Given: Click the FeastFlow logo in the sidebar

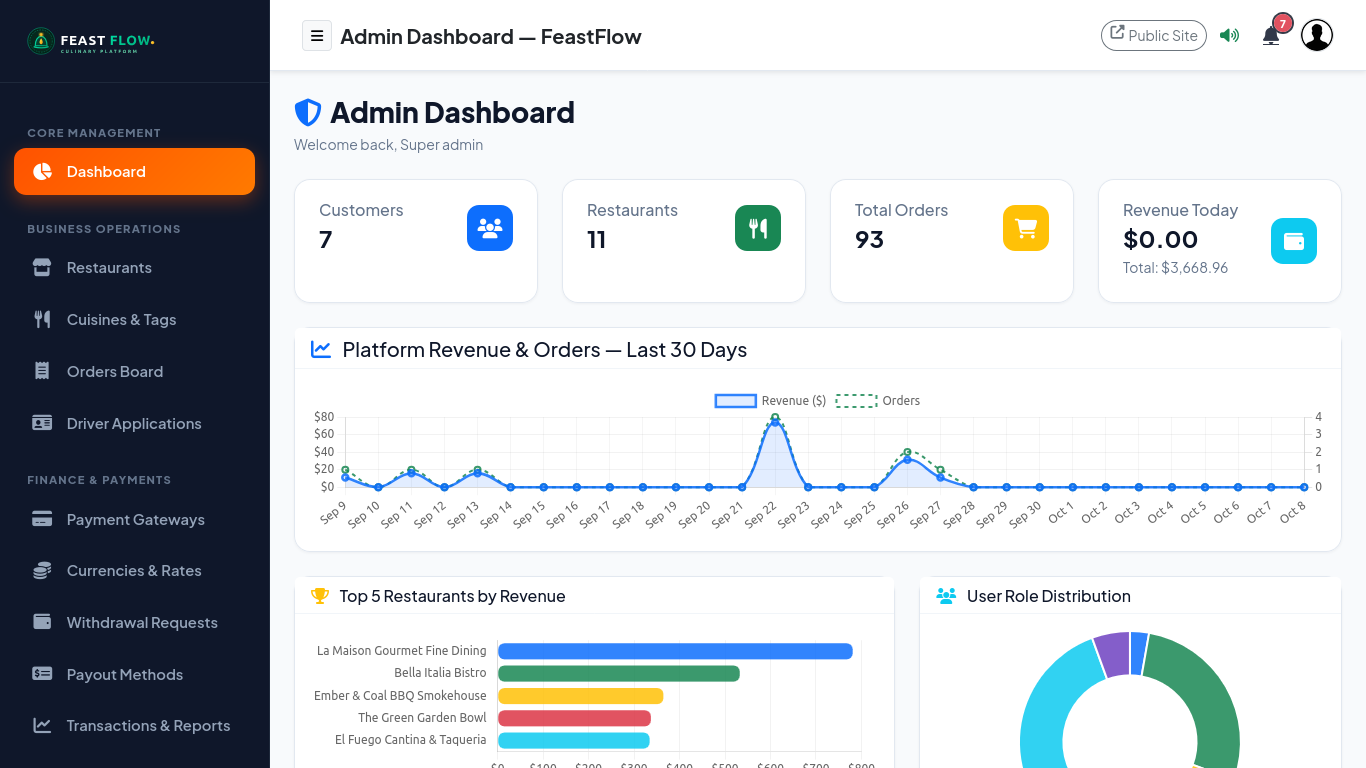Looking at the screenshot, I should (91, 41).
